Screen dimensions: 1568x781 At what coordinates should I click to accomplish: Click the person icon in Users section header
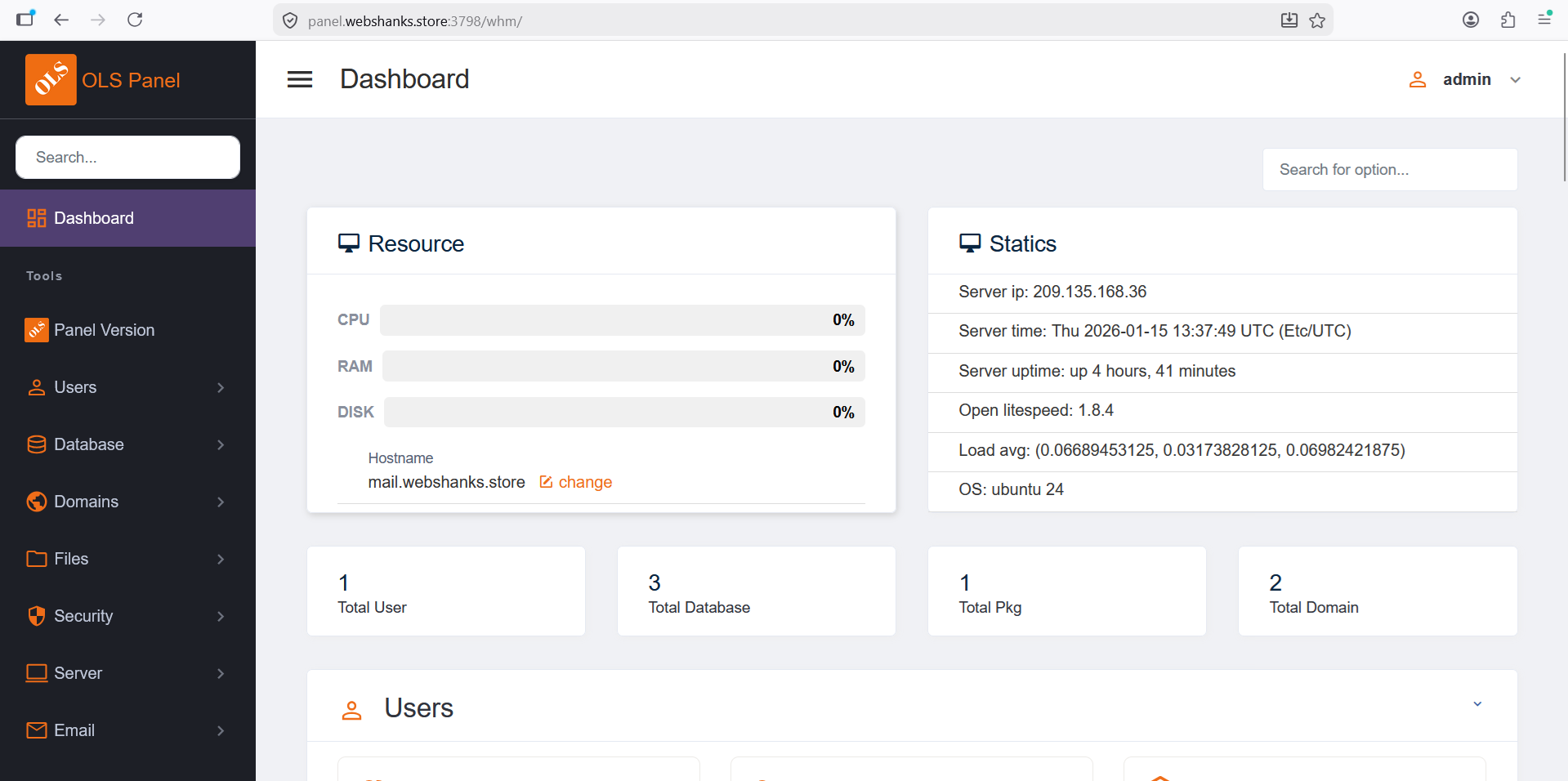[x=351, y=710]
